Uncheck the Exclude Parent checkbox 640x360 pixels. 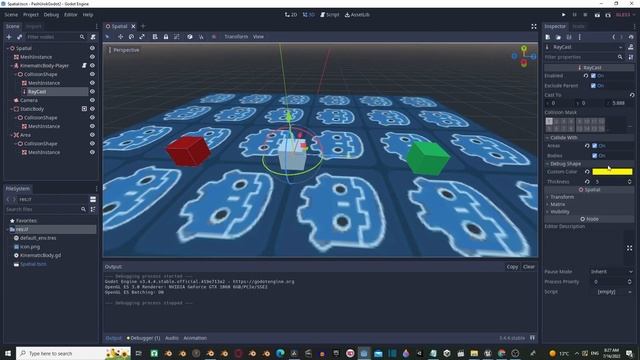(593, 86)
